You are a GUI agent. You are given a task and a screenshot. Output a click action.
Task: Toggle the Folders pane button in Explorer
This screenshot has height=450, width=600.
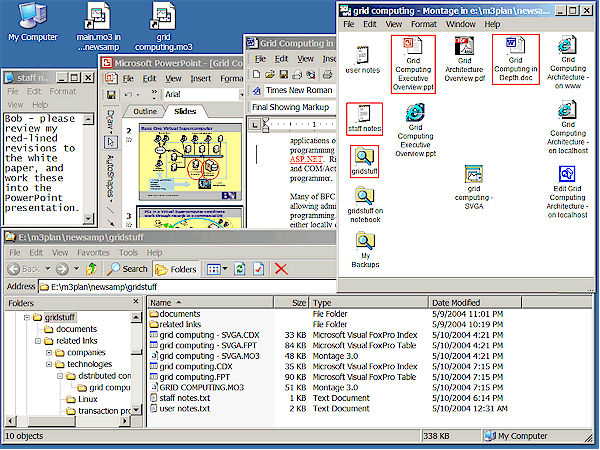coord(176,269)
